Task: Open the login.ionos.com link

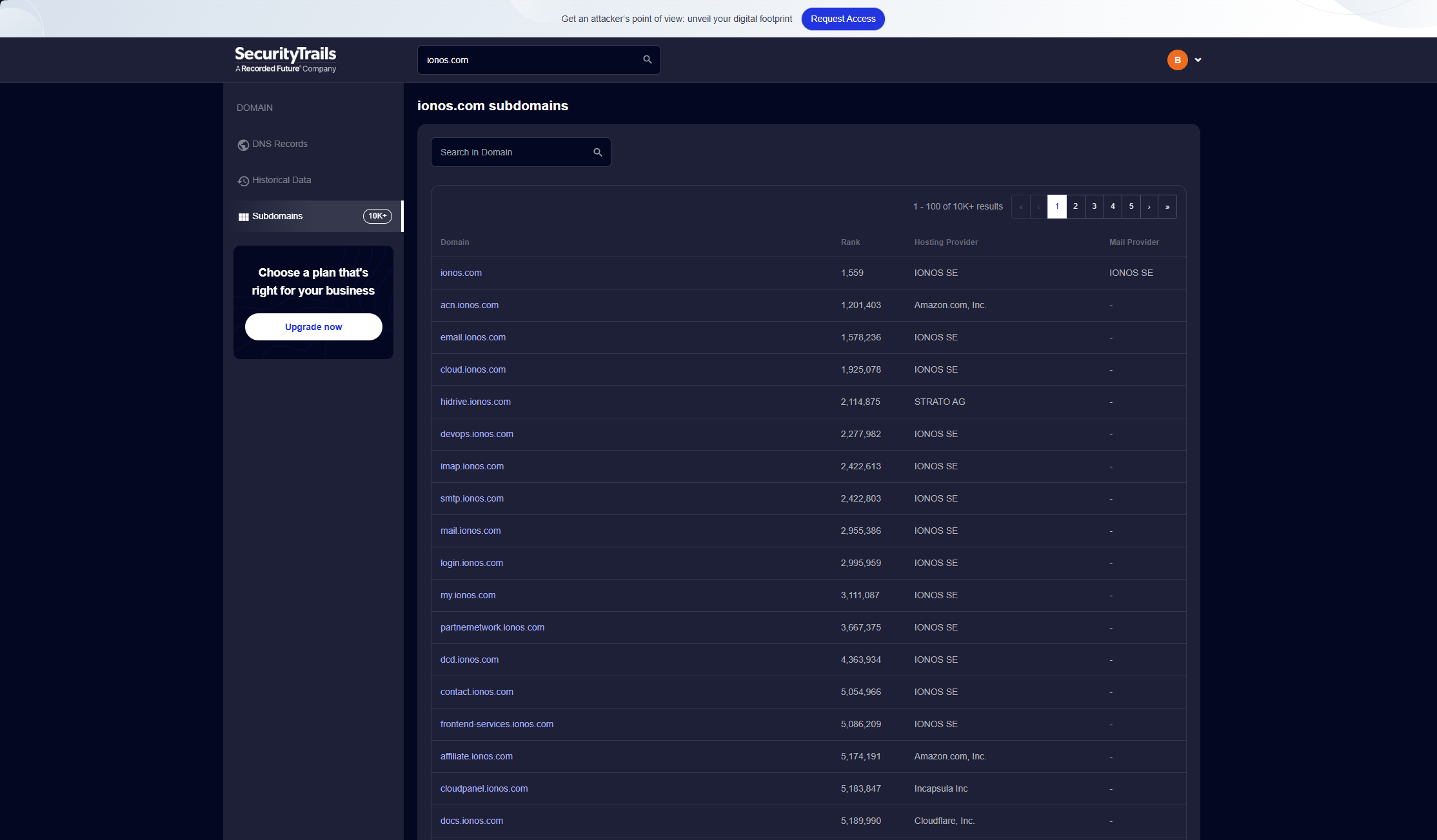Action: pyautogui.click(x=471, y=563)
